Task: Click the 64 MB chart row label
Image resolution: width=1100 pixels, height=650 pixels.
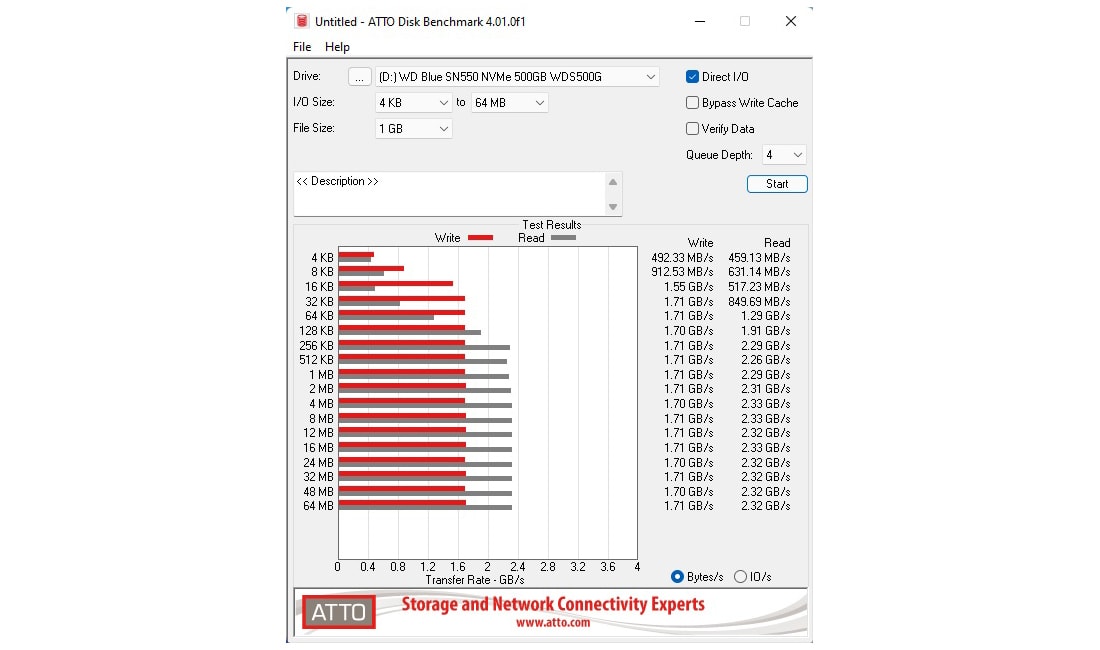Action: tap(318, 506)
